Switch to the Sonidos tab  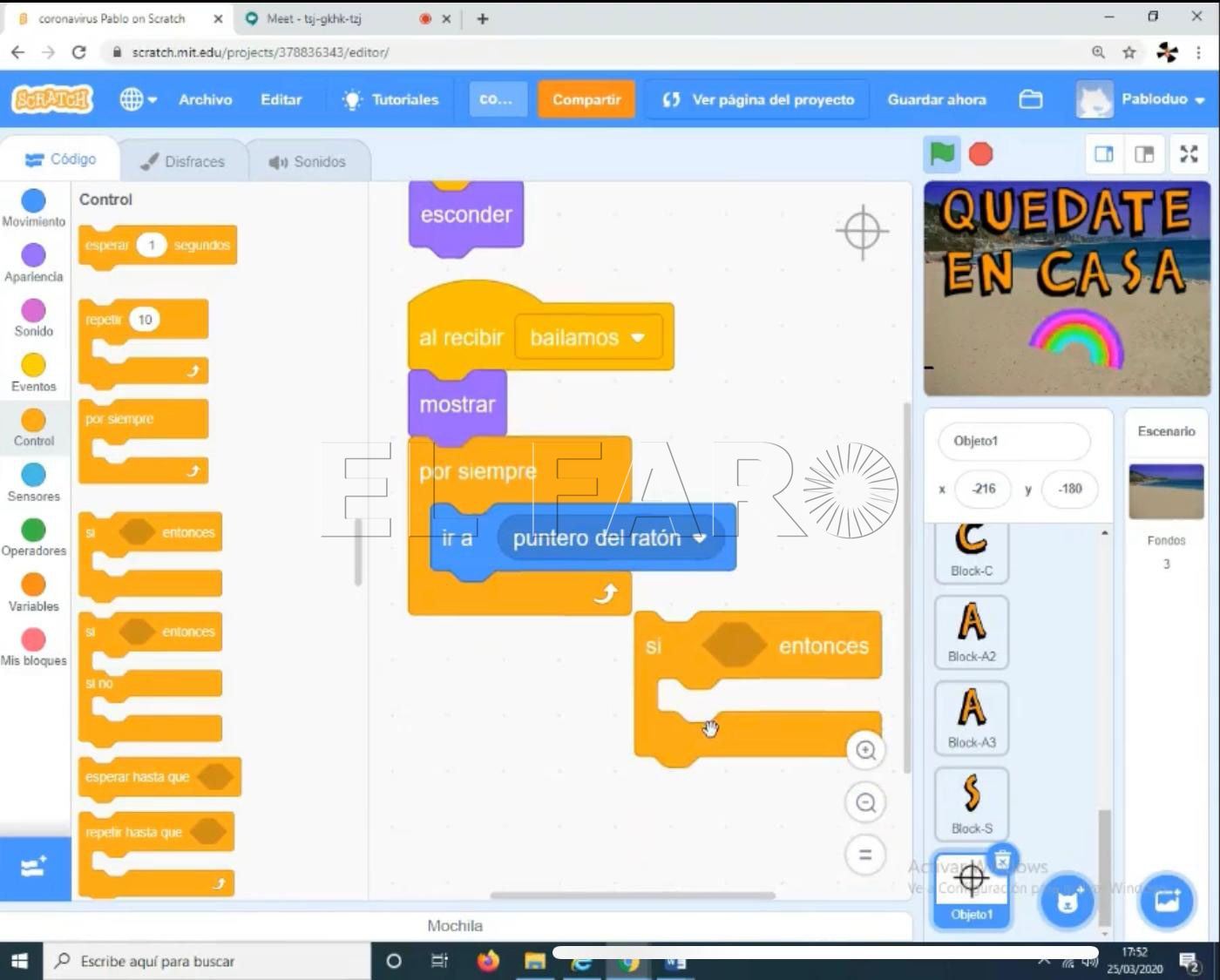point(308,161)
